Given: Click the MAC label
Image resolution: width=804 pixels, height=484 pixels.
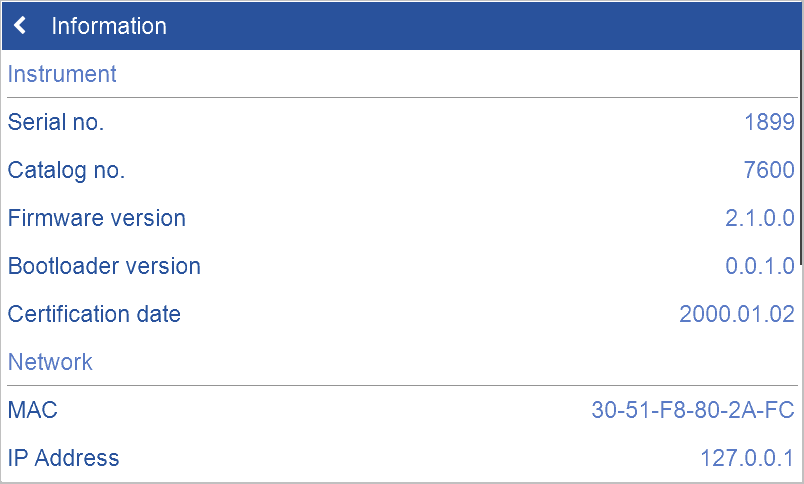Looking at the screenshot, I should 33,410.
